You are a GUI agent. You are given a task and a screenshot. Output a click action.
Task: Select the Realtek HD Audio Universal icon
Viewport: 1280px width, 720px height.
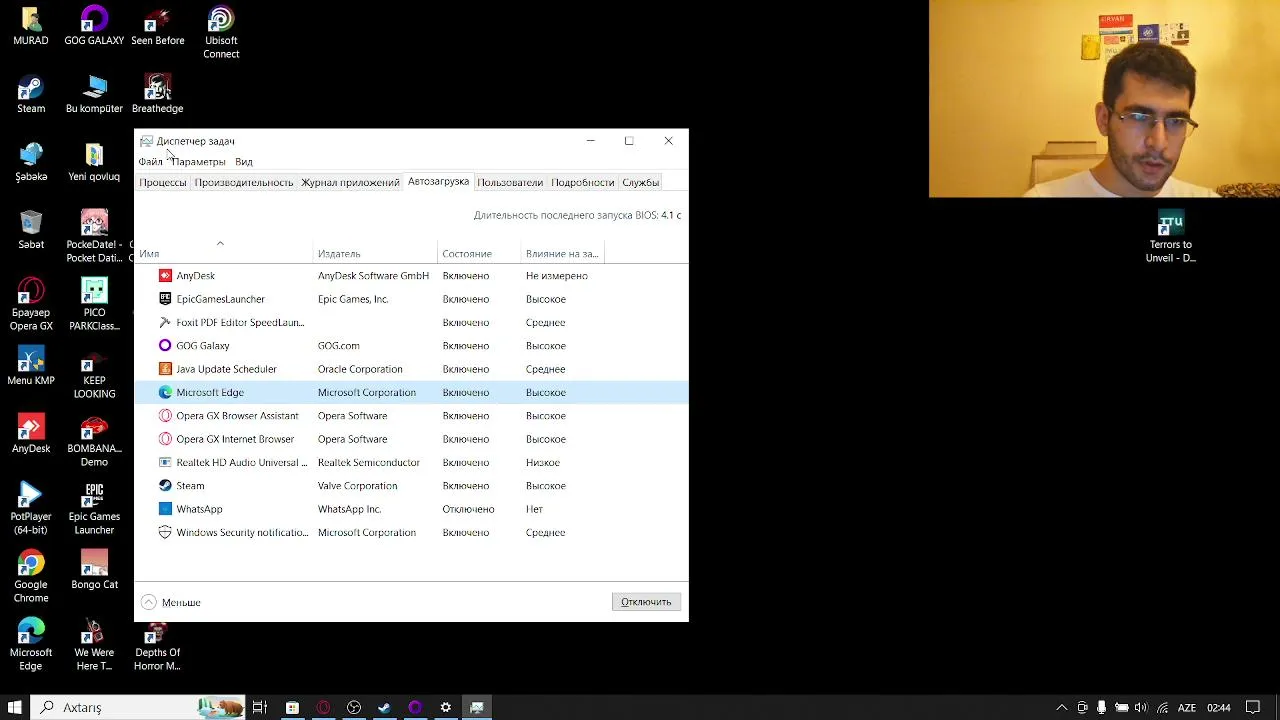[165, 462]
